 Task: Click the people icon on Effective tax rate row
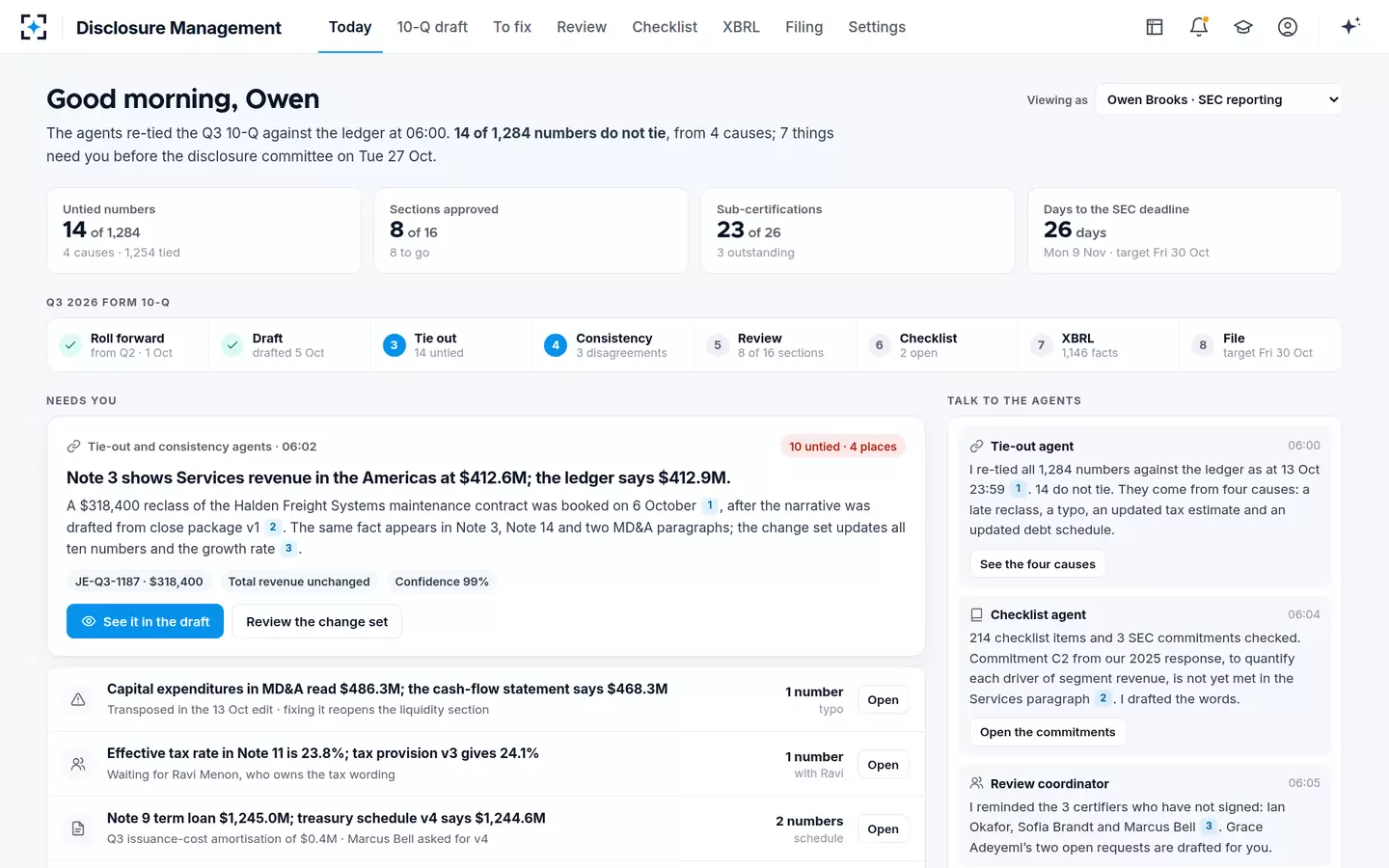pos(78,764)
